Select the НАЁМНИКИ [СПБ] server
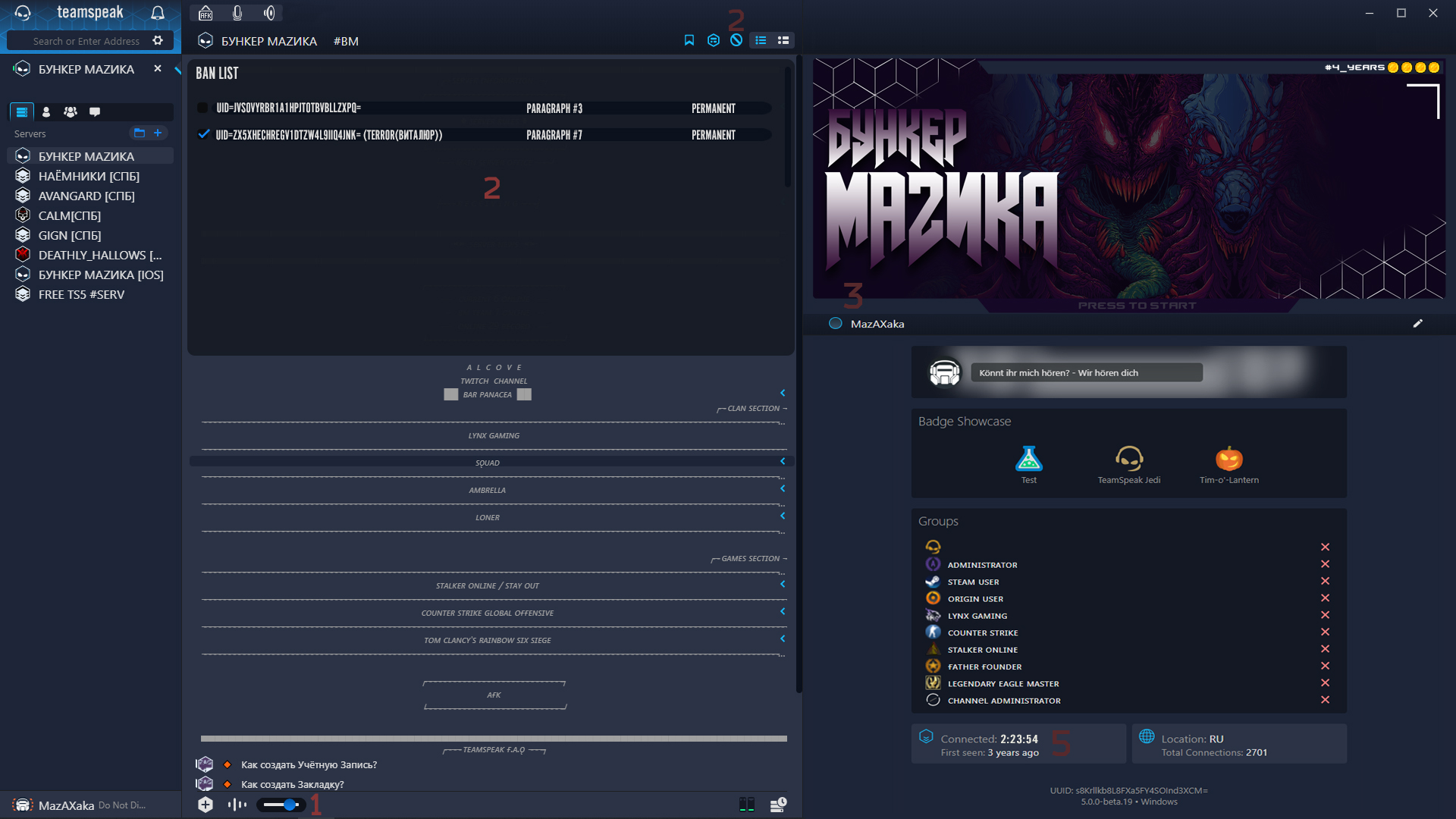1456x819 pixels. (x=89, y=175)
